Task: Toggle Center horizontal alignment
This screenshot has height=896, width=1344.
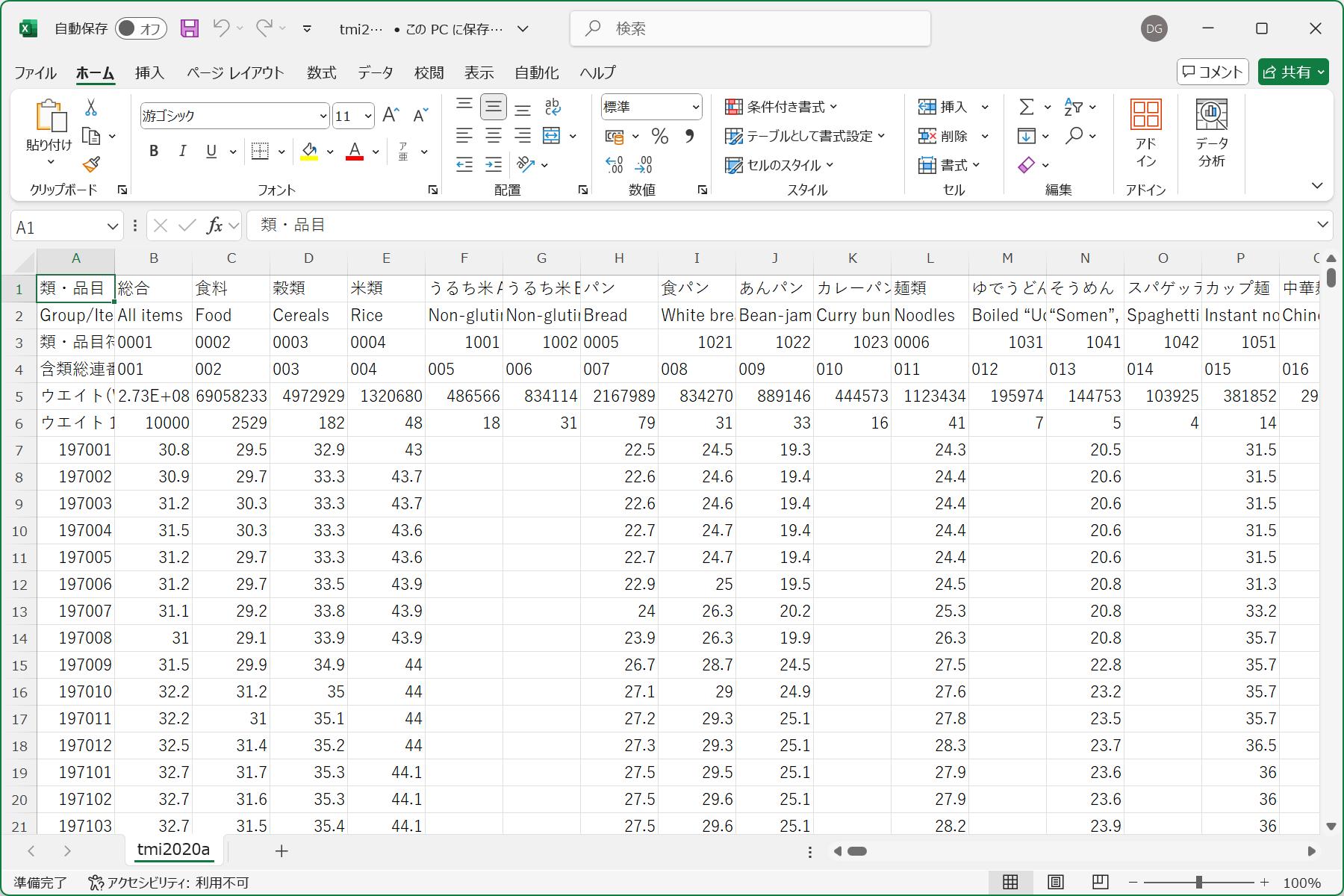Action: (x=494, y=136)
